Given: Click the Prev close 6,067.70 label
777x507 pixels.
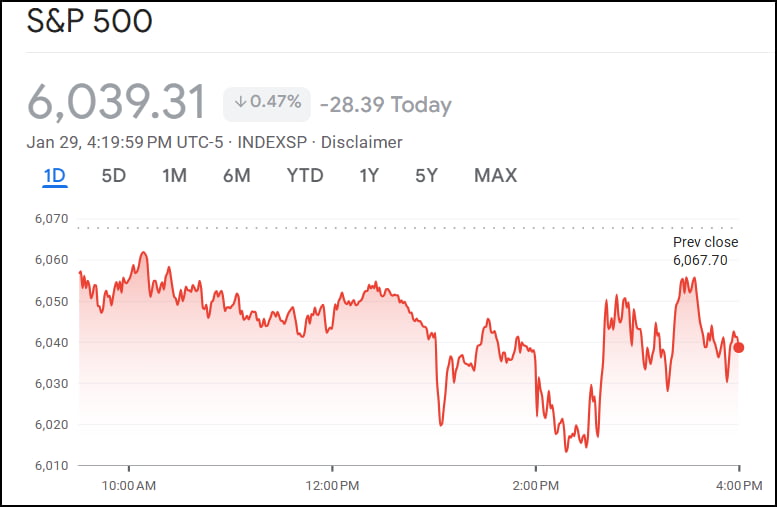Looking at the screenshot, I should click(x=705, y=251).
